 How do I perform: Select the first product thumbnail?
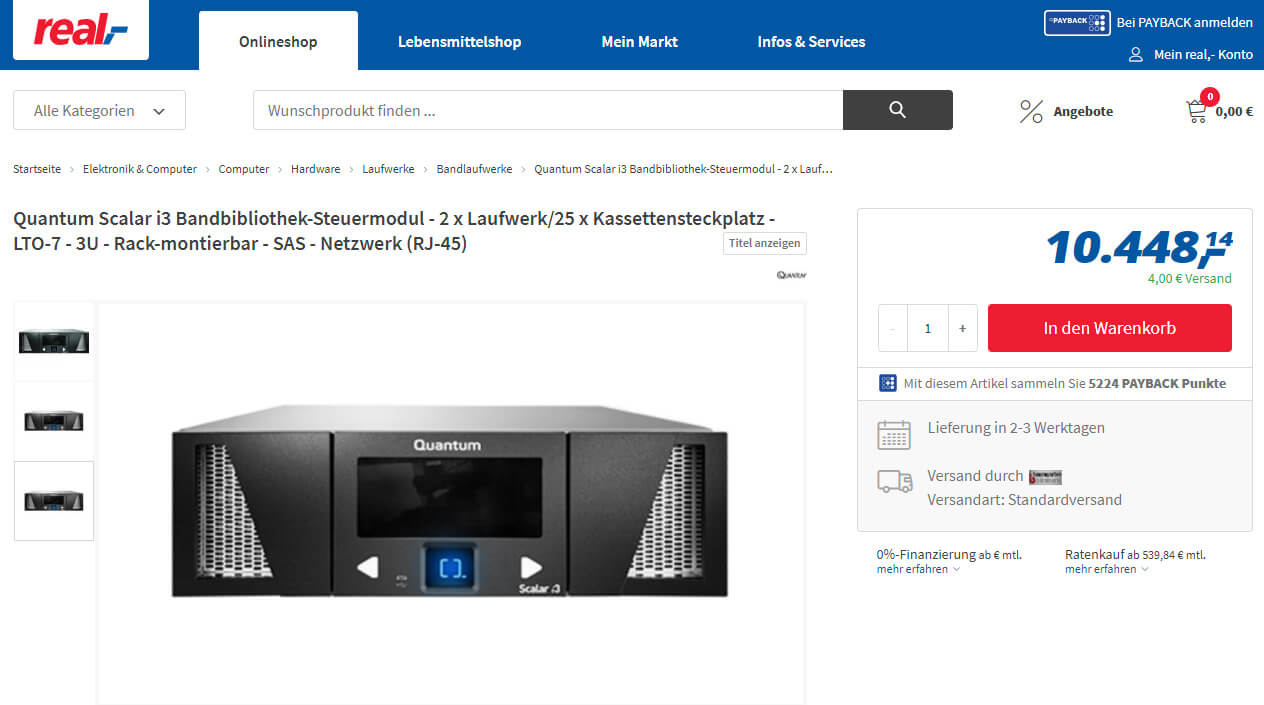coord(54,341)
